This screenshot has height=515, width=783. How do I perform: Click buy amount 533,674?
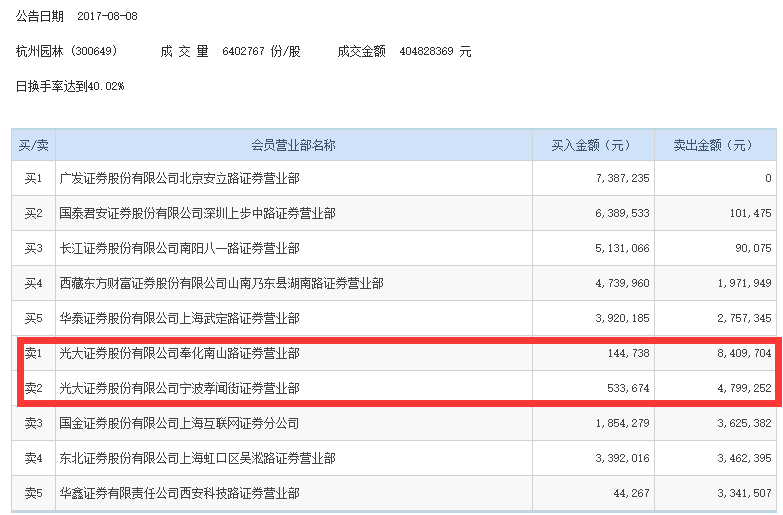(629, 388)
